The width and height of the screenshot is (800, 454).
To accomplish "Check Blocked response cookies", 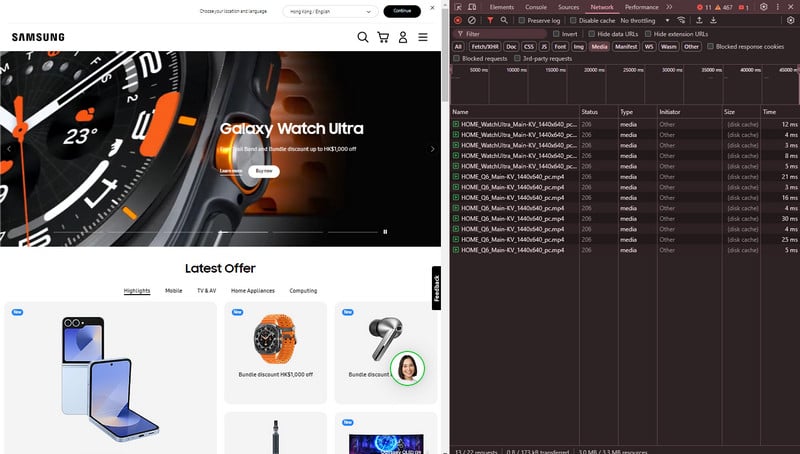I will (710, 46).
